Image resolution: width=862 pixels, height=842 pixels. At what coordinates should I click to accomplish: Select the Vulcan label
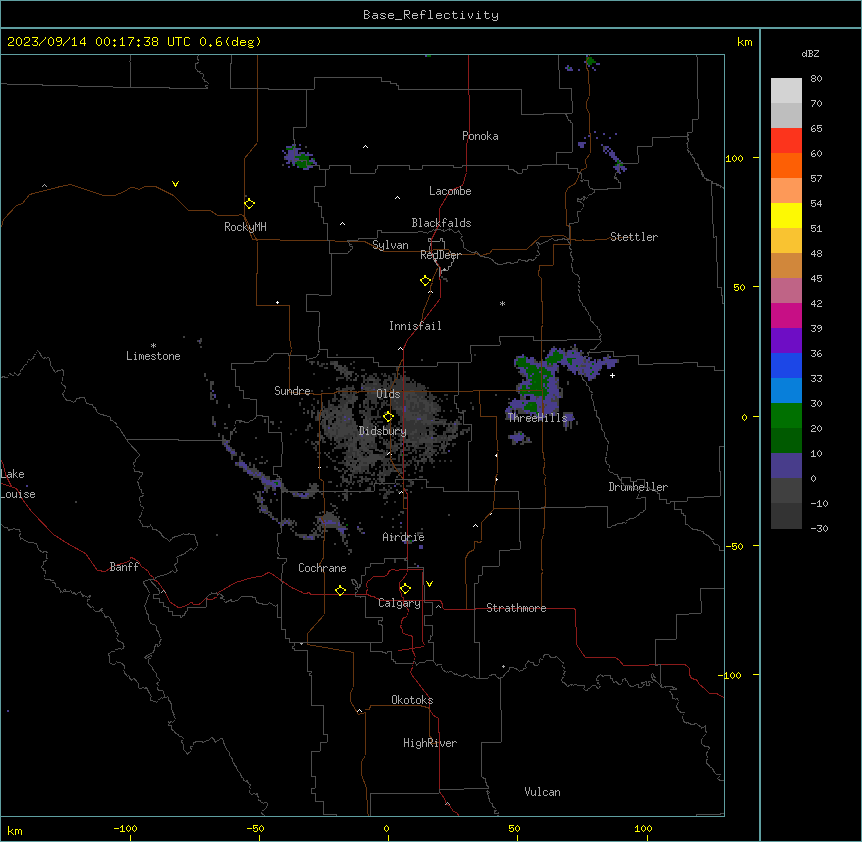click(x=542, y=792)
